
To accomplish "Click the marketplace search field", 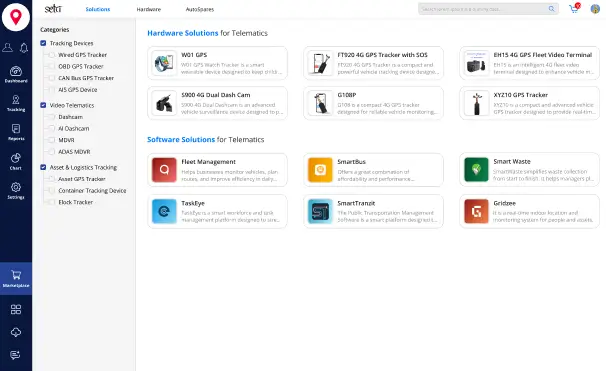I will click(488, 9).
